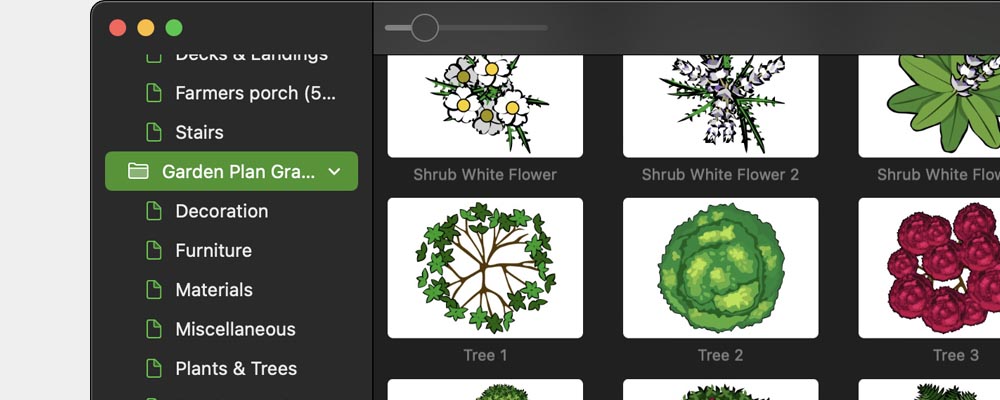Pick the Tree 2 green bush graphic
1000x400 pixels.
point(721,268)
